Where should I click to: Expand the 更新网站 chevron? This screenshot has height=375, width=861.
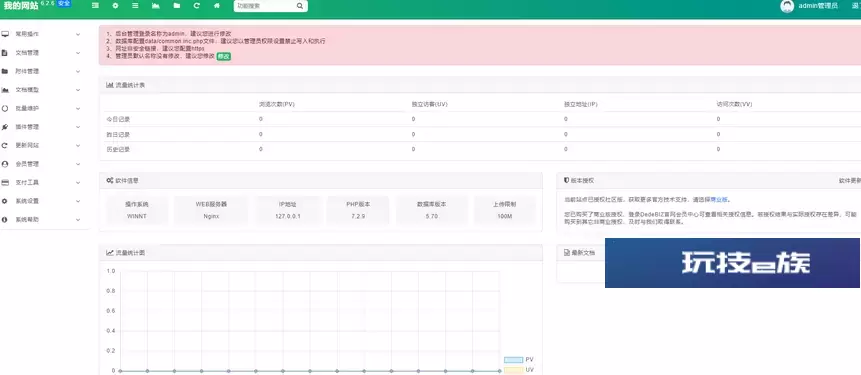pos(78,145)
